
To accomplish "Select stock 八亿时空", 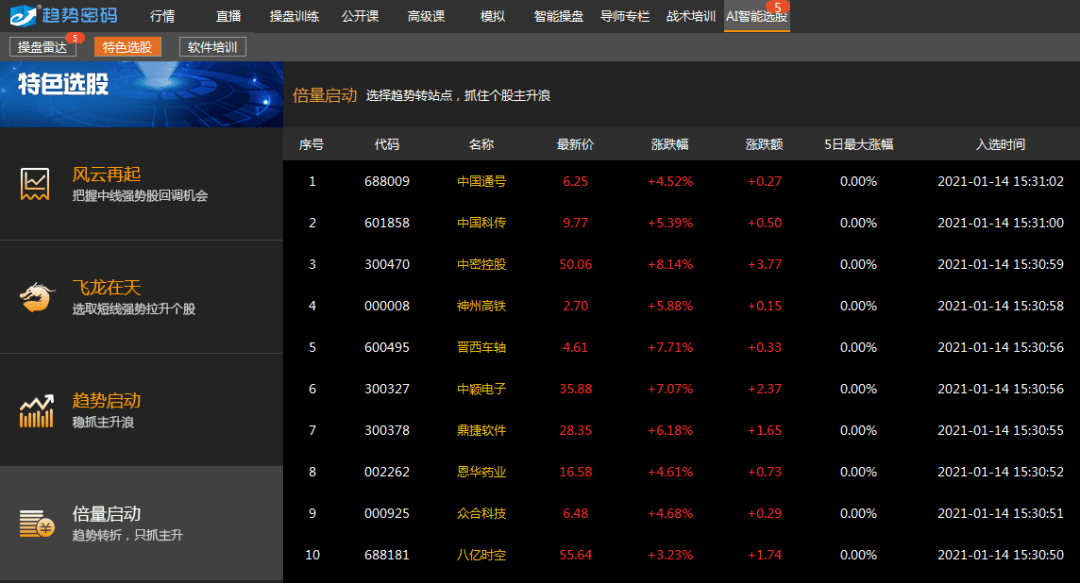I will [481, 555].
